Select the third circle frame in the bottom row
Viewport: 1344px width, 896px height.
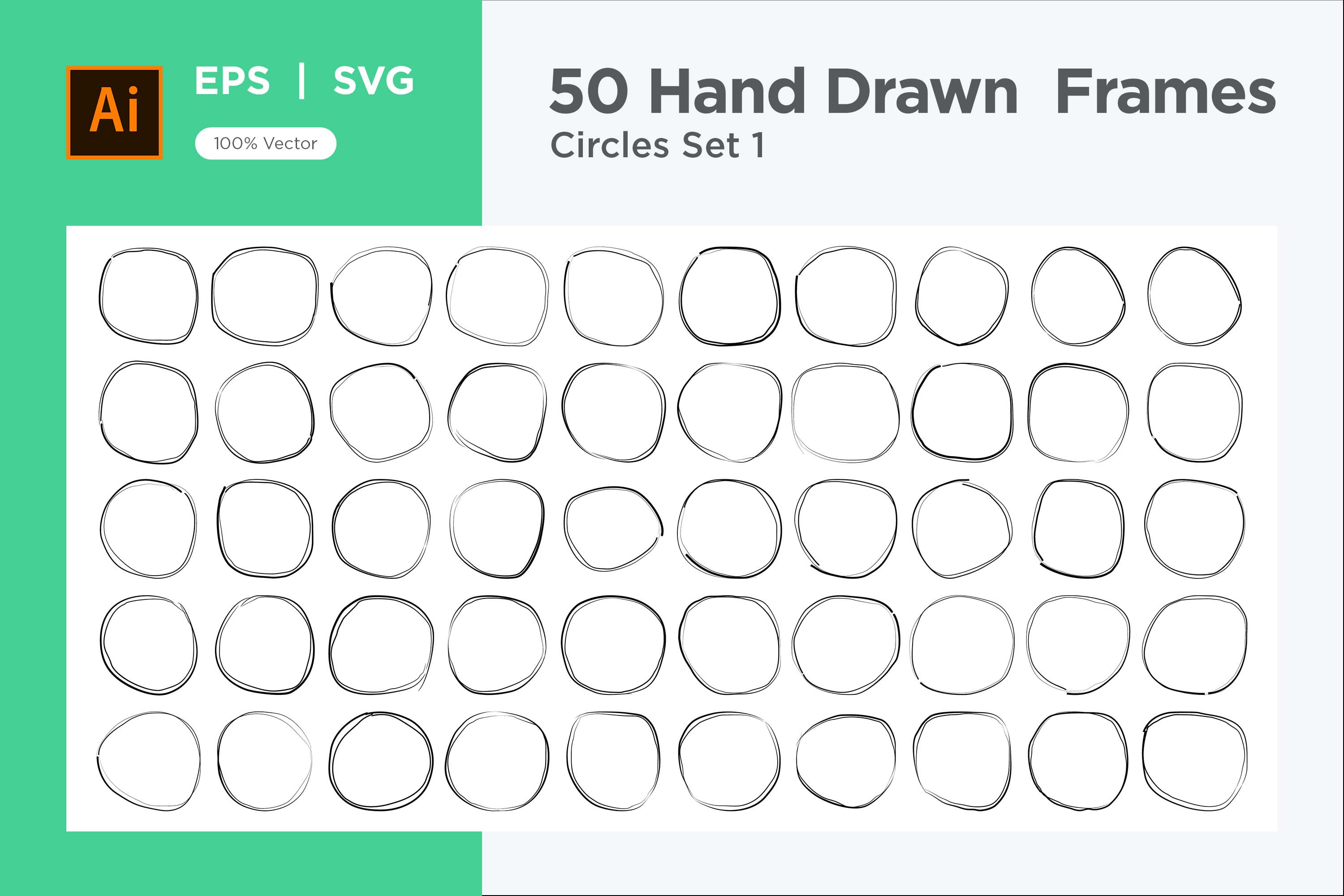point(381,761)
